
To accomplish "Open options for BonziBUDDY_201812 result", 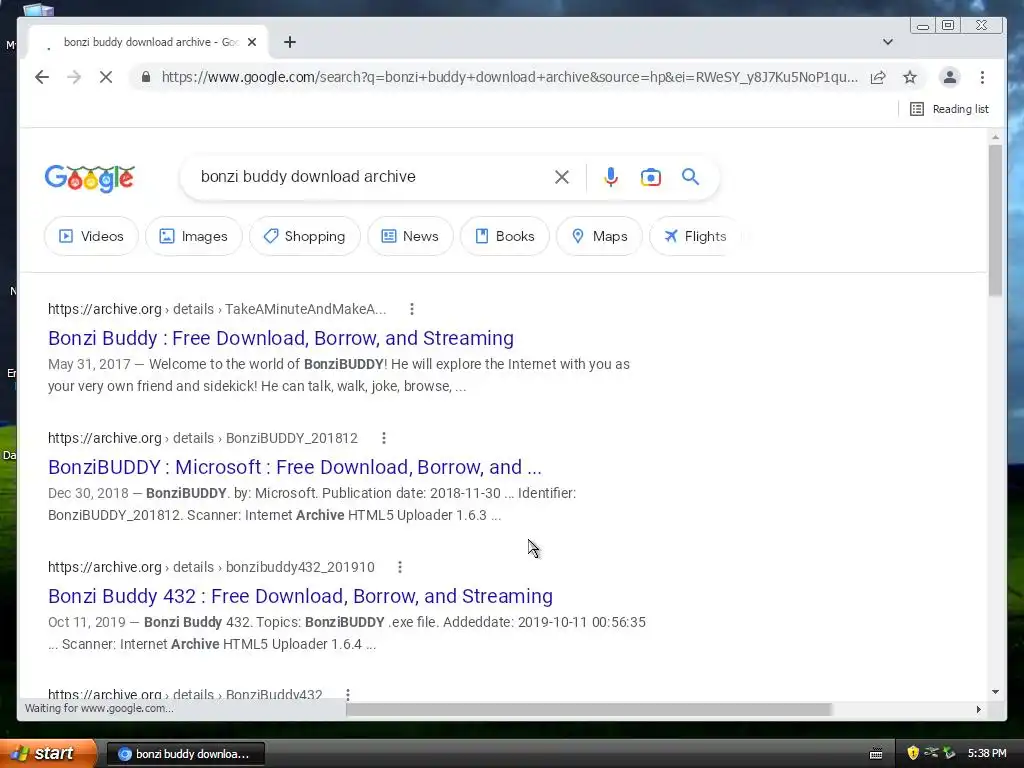I will pos(384,438).
